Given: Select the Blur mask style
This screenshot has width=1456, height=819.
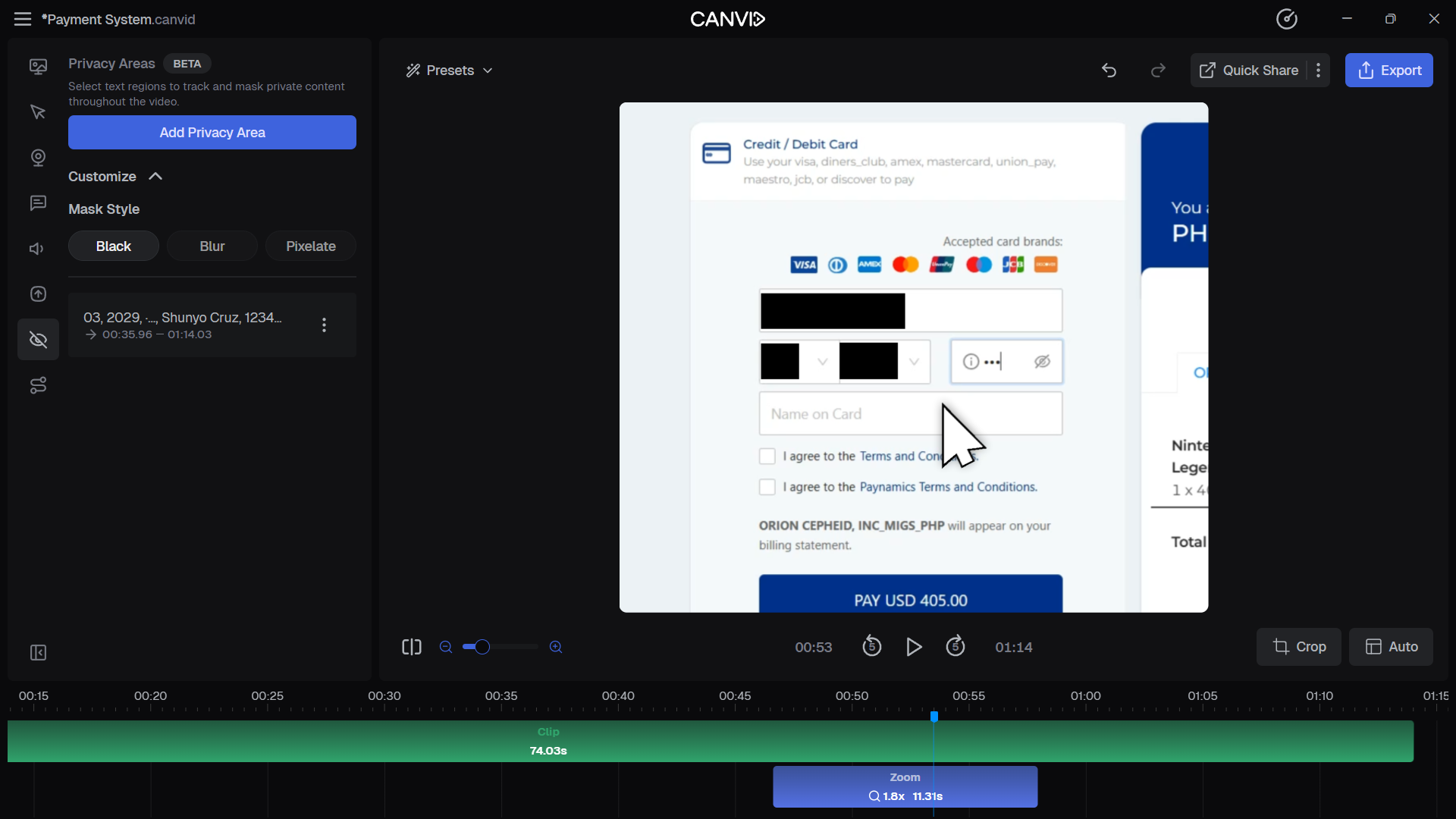Looking at the screenshot, I should click(x=212, y=246).
